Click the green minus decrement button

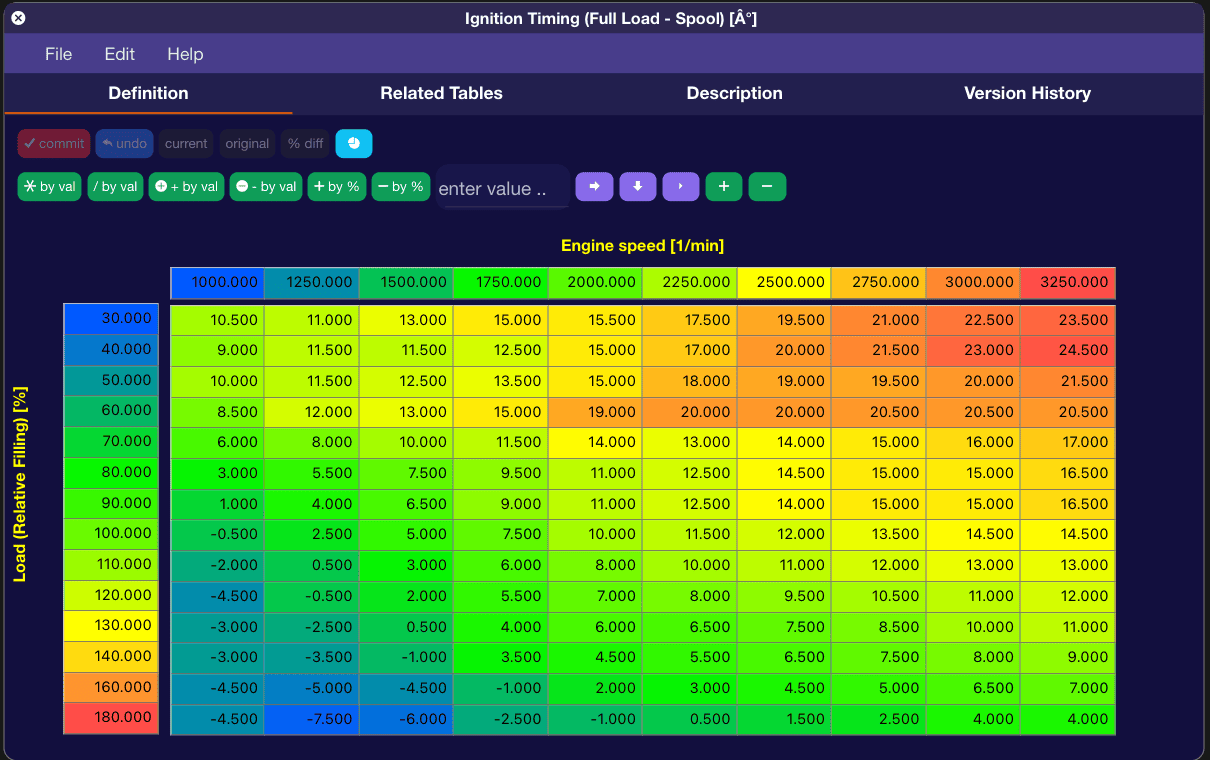pos(767,186)
